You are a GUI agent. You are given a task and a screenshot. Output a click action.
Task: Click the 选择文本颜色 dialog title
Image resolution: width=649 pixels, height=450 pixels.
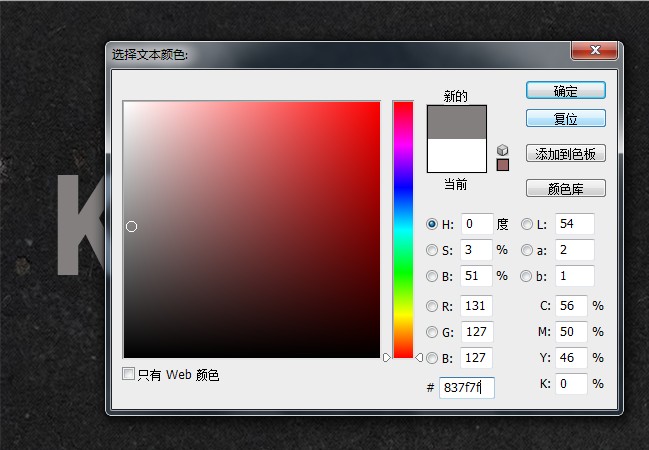pyautogui.click(x=150, y=55)
